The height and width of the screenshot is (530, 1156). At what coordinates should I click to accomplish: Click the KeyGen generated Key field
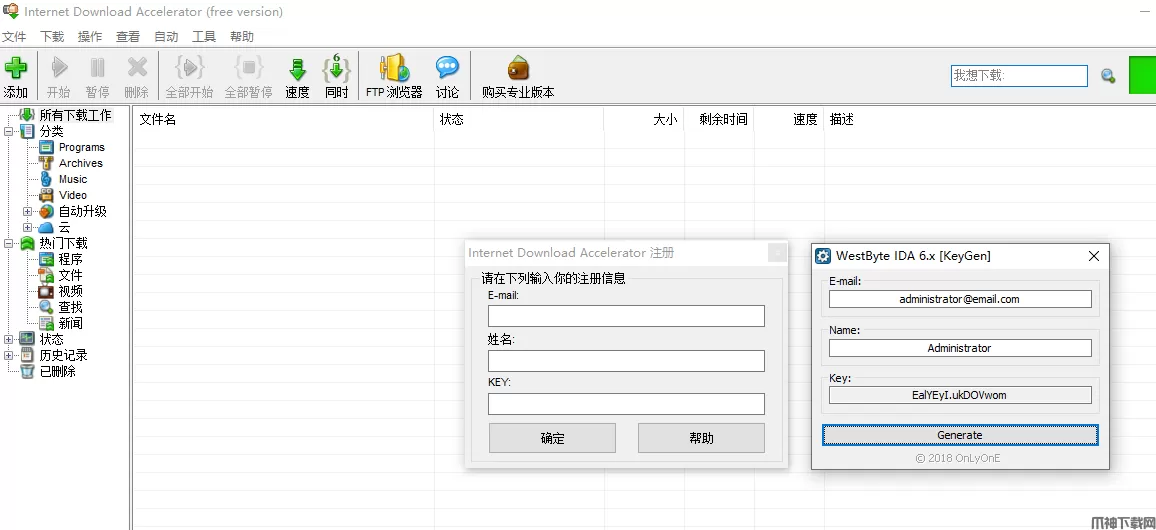click(960, 395)
